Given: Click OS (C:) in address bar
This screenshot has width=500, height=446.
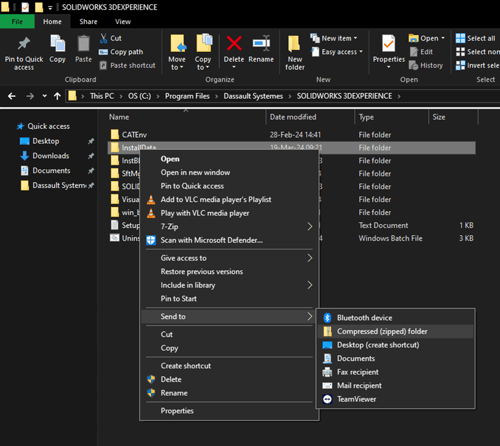Looking at the screenshot, I should click(x=139, y=96).
